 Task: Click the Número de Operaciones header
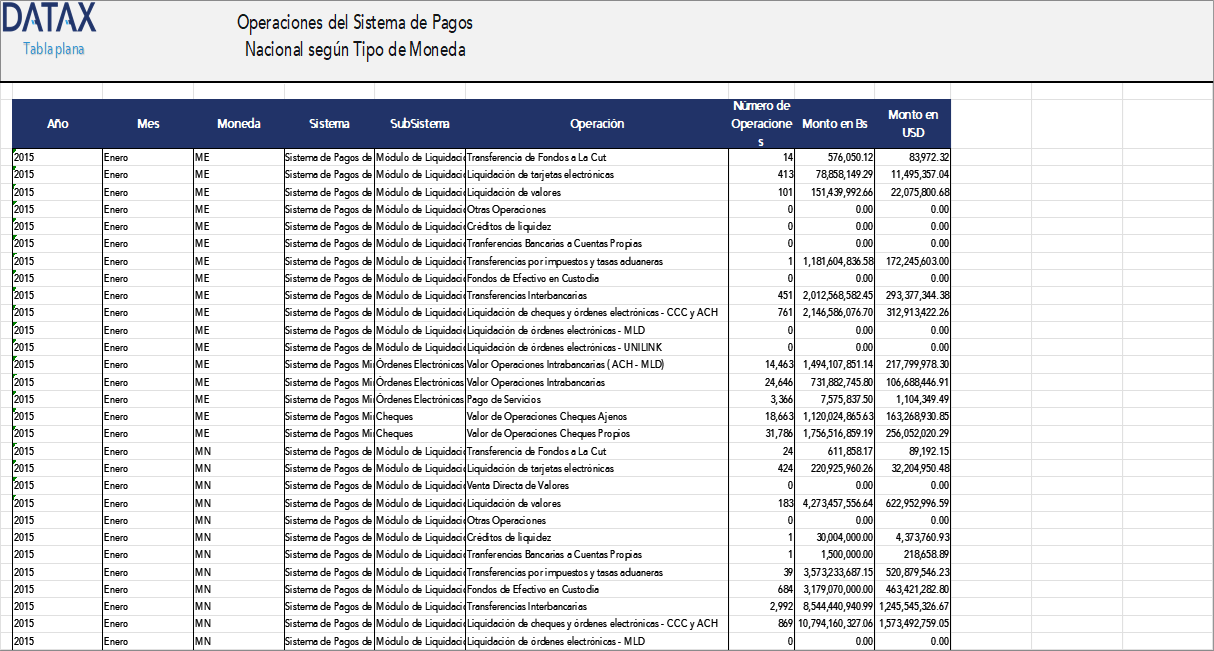click(762, 123)
